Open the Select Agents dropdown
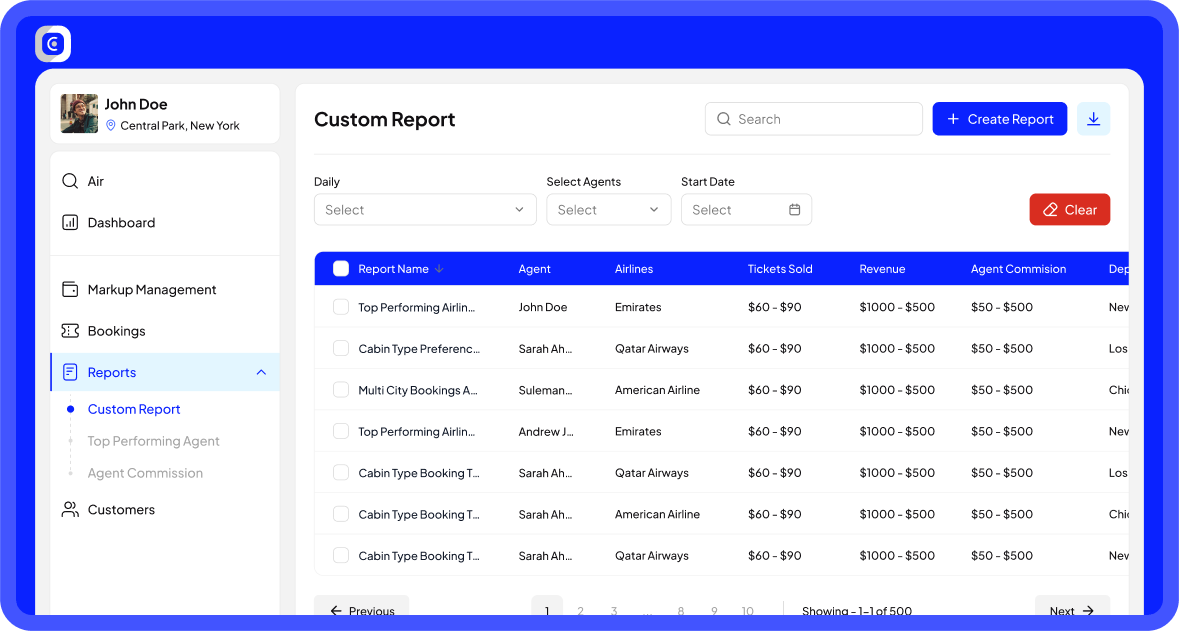The image size is (1179, 631). 608,209
